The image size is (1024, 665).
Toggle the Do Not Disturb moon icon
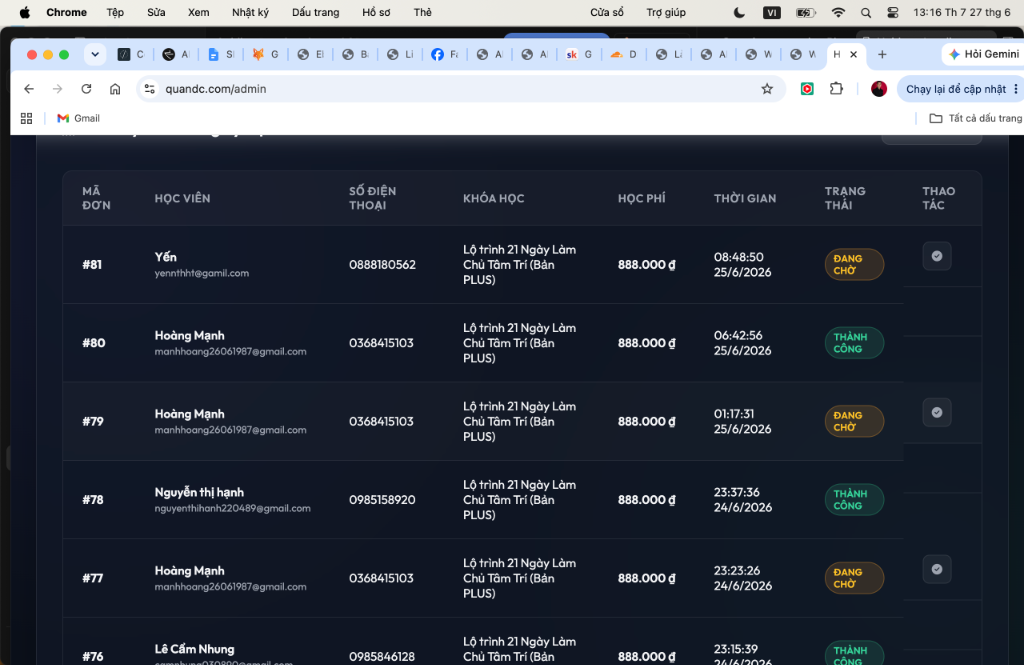[x=739, y=12]
